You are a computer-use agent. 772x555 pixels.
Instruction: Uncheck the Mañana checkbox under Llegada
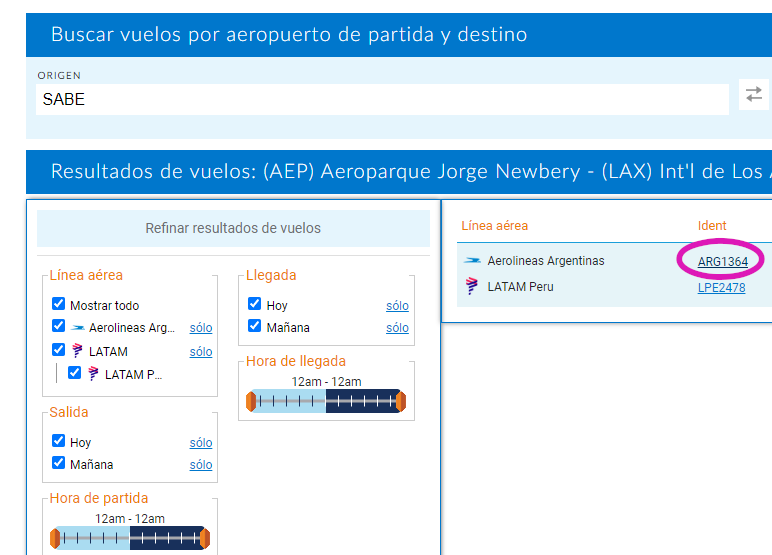tap(255, 327)
